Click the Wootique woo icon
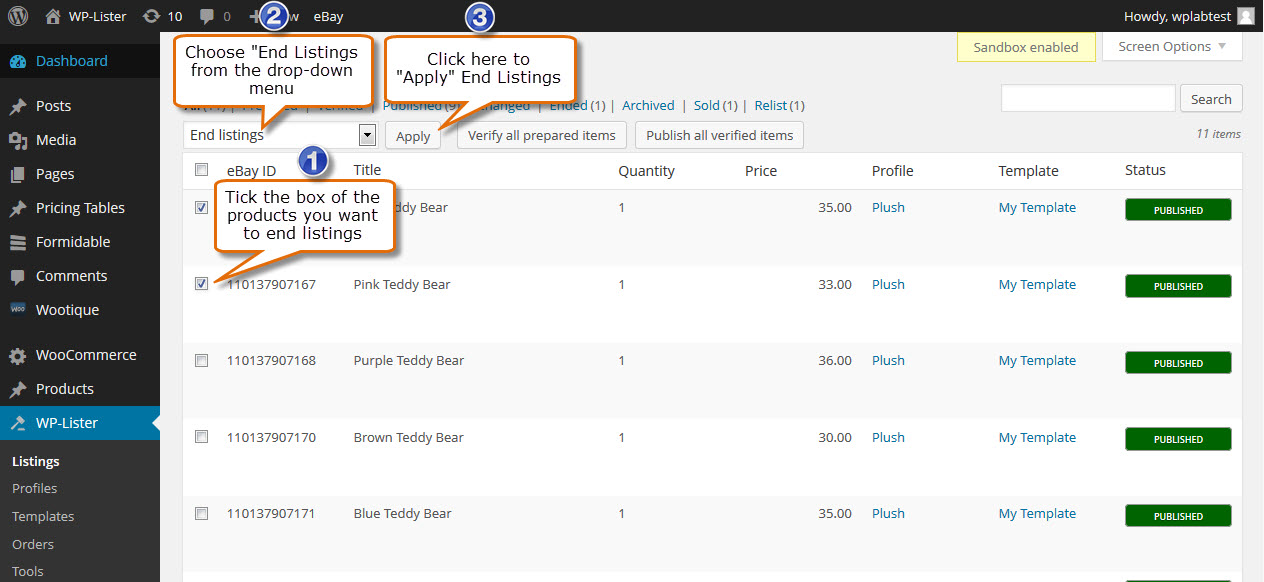 pyautogui.click(x=18, y=310)
